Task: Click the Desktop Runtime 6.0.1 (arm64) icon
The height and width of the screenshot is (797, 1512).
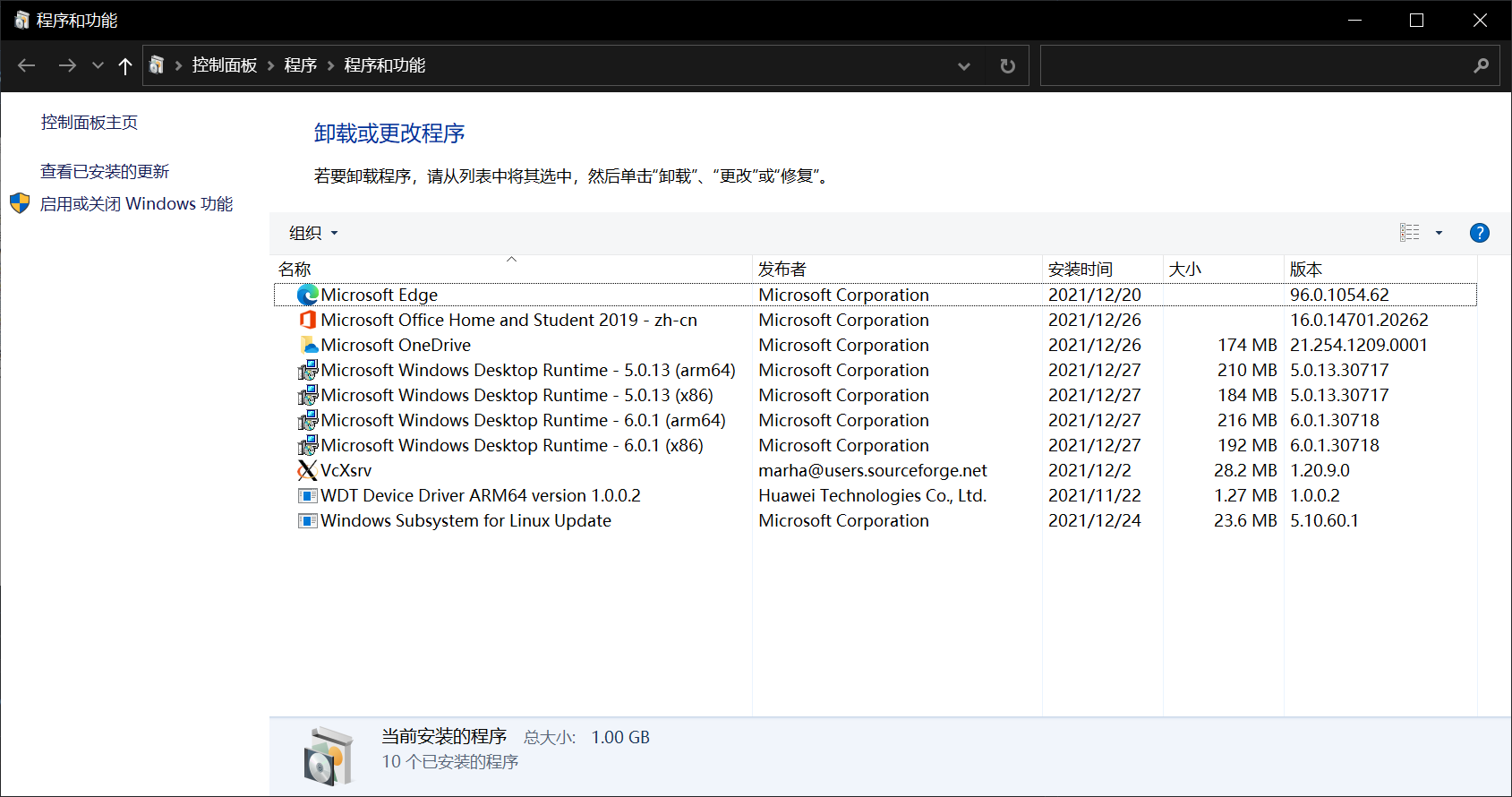Action: 308,420
